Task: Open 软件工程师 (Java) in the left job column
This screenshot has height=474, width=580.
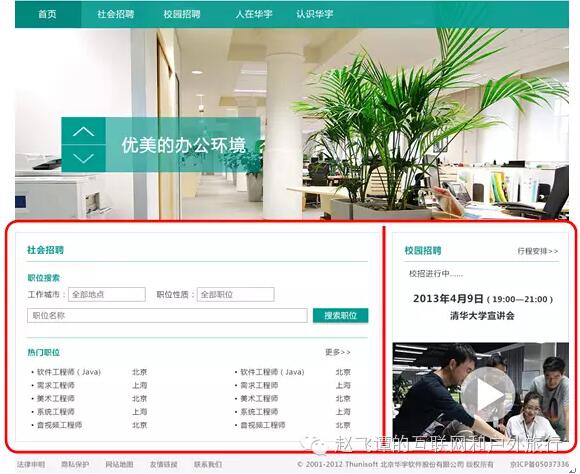Action: point(69,372)
